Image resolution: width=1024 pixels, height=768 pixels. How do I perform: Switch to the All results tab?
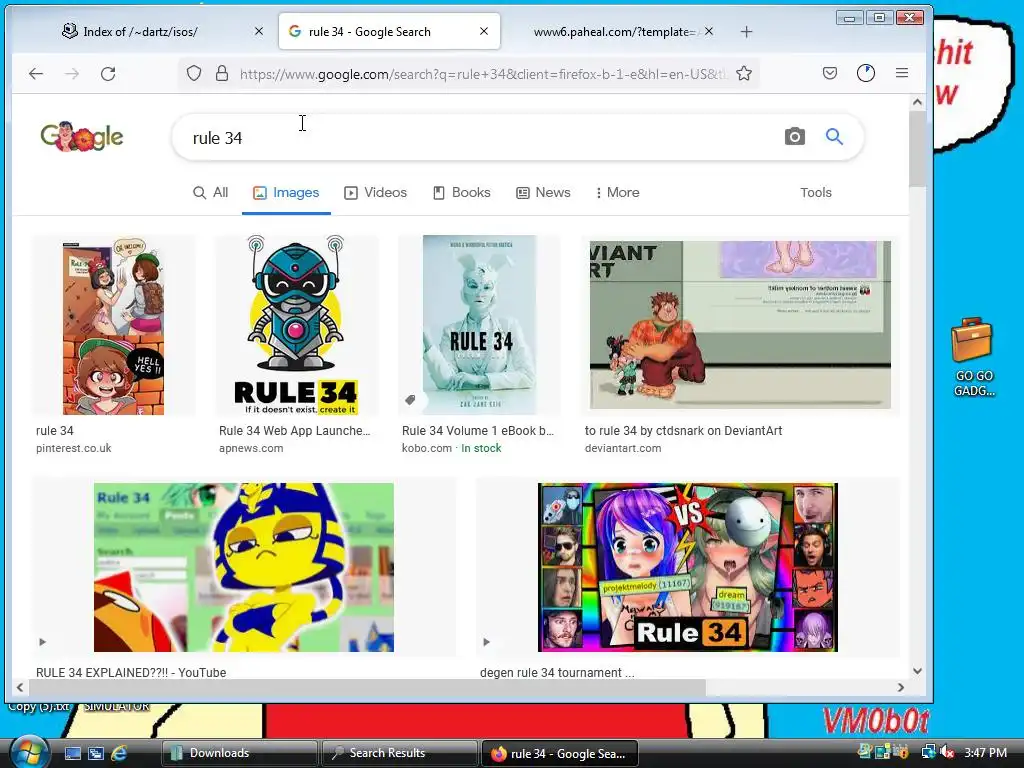pos(210,193)
